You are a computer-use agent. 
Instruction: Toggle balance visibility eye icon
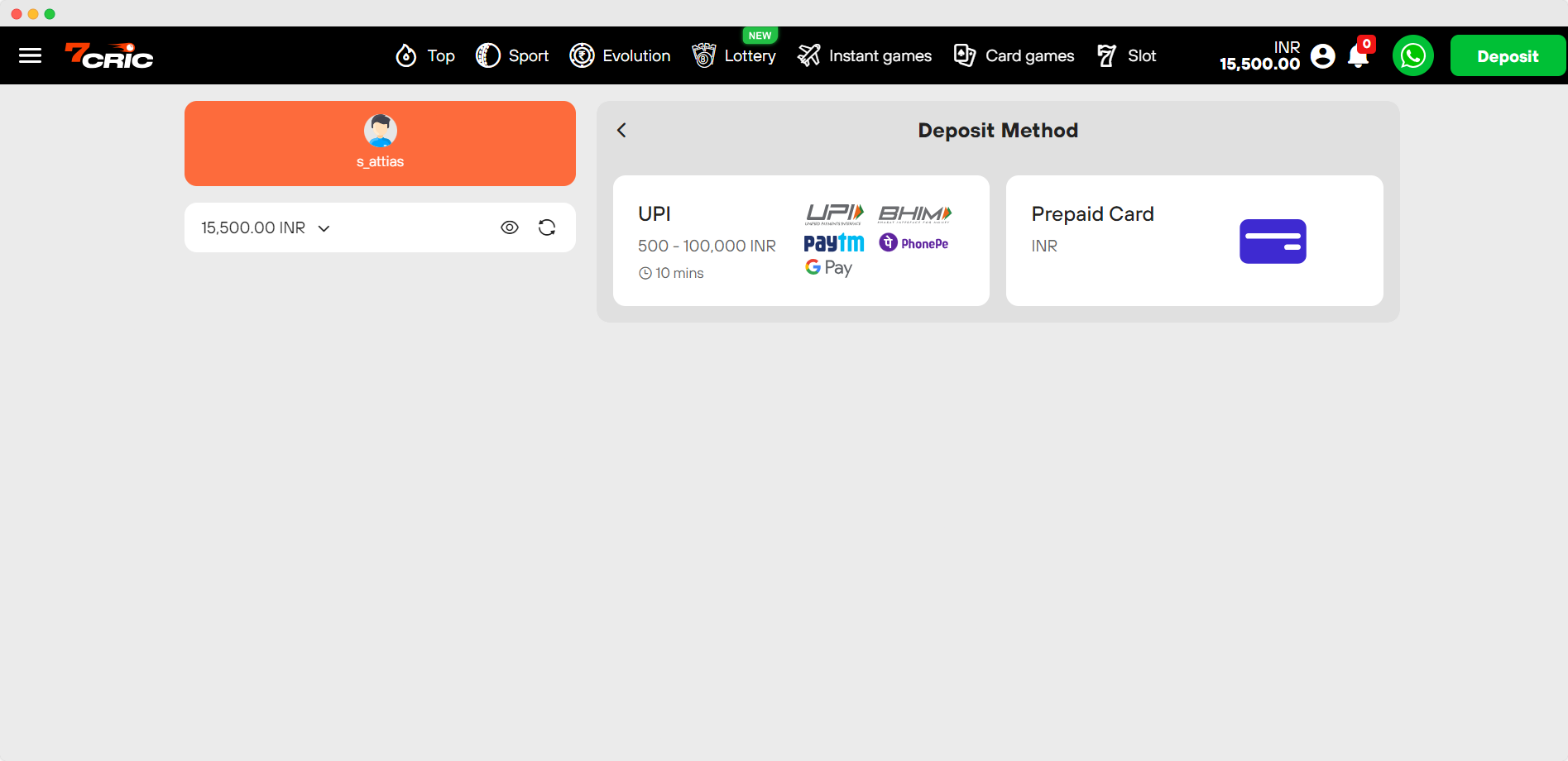click(x=510, y=227)
